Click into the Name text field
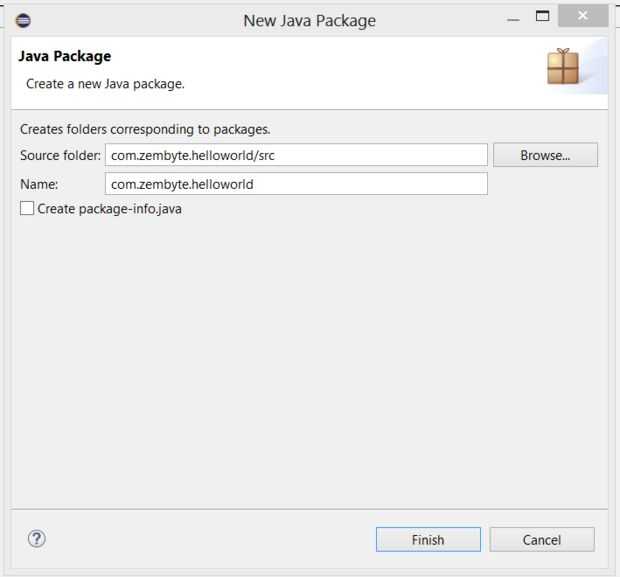 coord(296,184)
